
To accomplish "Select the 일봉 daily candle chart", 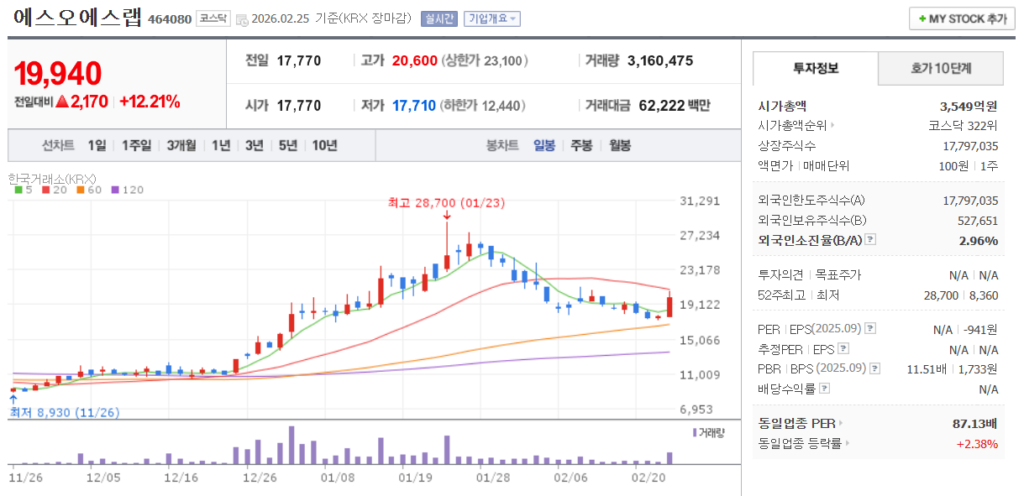I will pyautogui.click(x=544, y=145).
